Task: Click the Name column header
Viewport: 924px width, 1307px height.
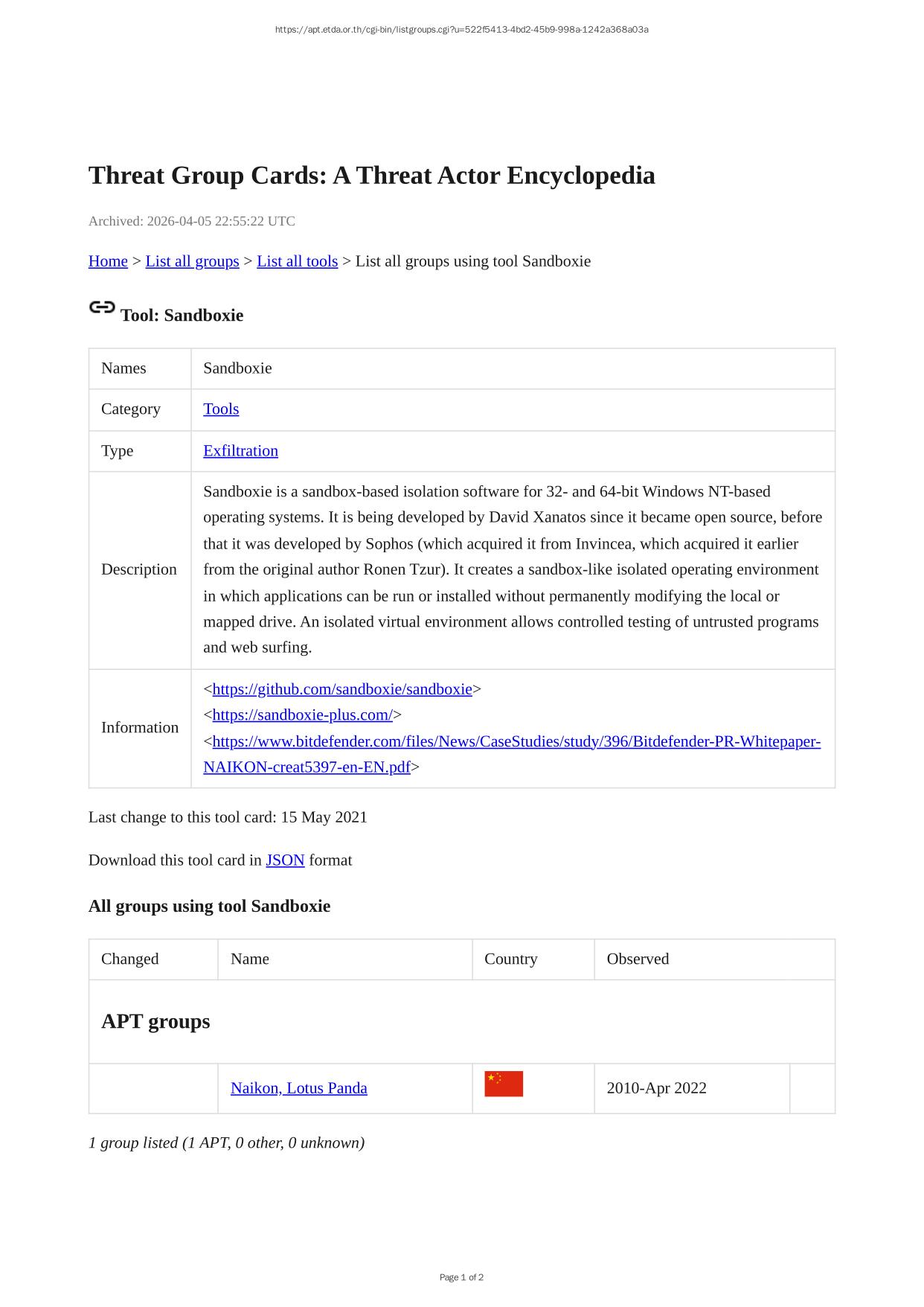Action: click(250, 959)
